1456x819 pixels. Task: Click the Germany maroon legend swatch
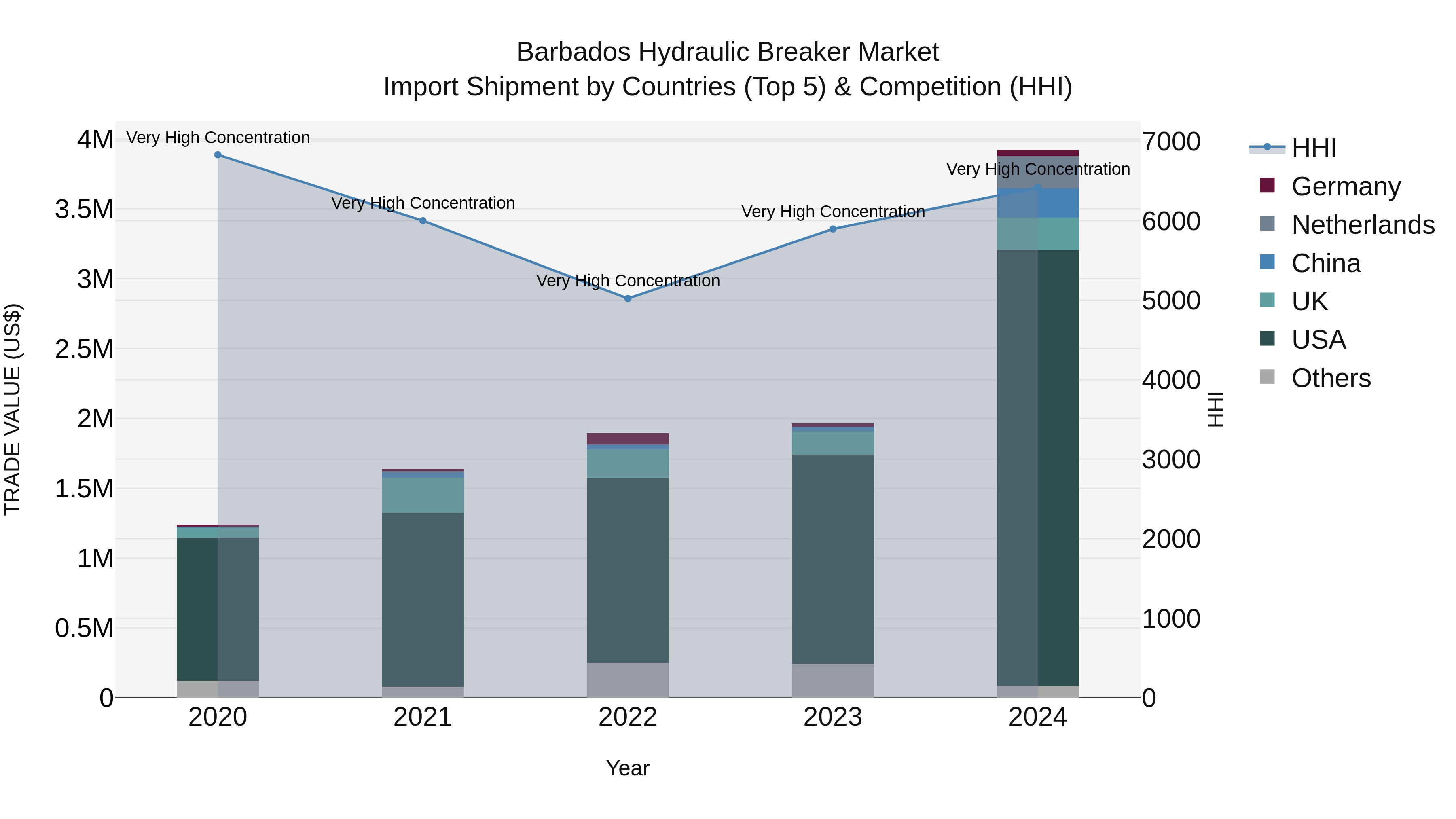[1267, 185]
